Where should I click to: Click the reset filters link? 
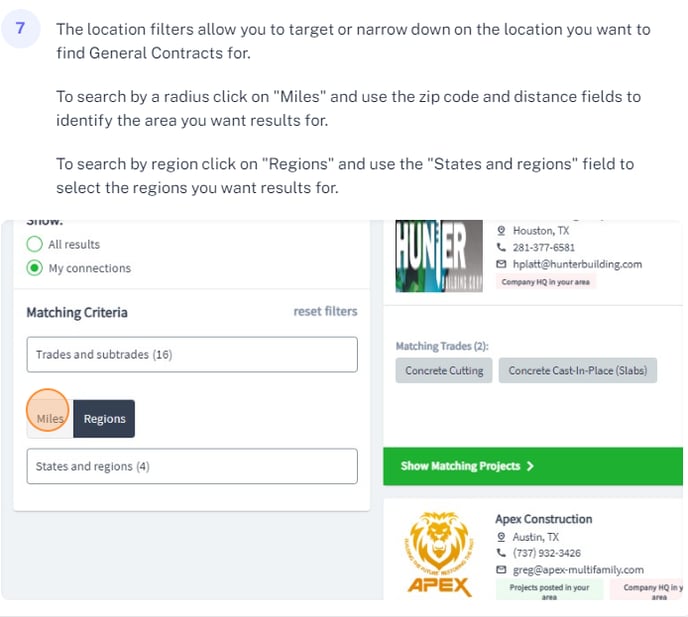click(325, 311)
